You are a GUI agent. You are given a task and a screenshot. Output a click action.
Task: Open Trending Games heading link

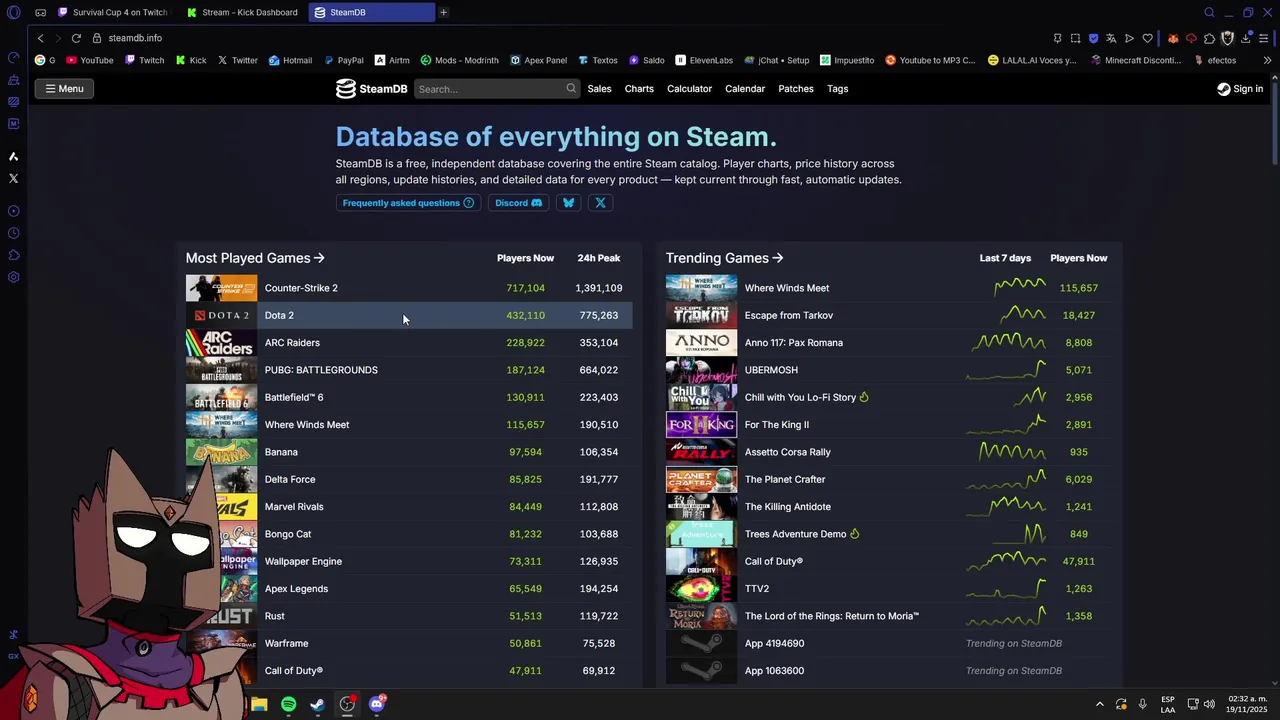click(725, 258)
